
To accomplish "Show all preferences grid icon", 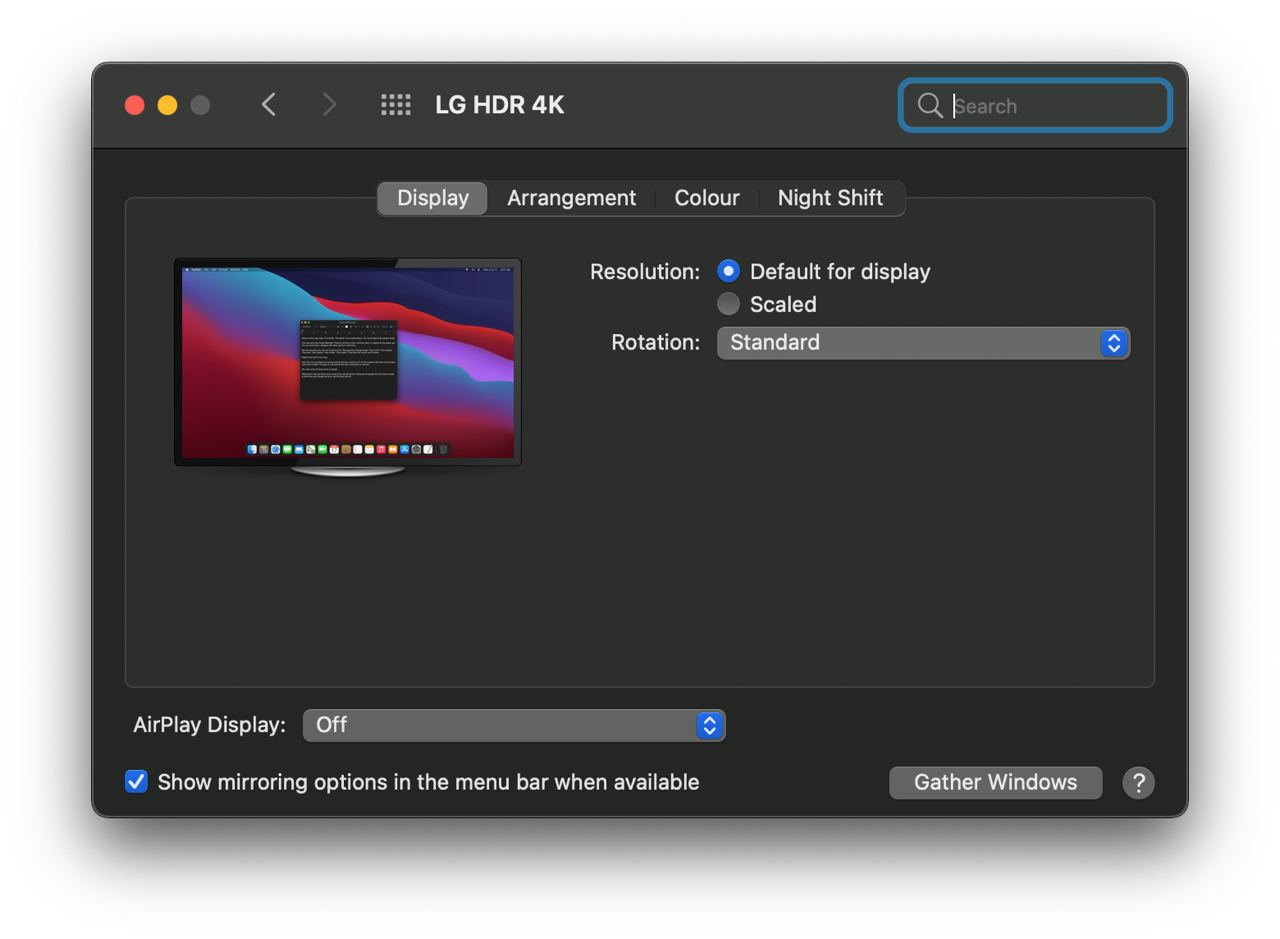I will coord(396,105).
